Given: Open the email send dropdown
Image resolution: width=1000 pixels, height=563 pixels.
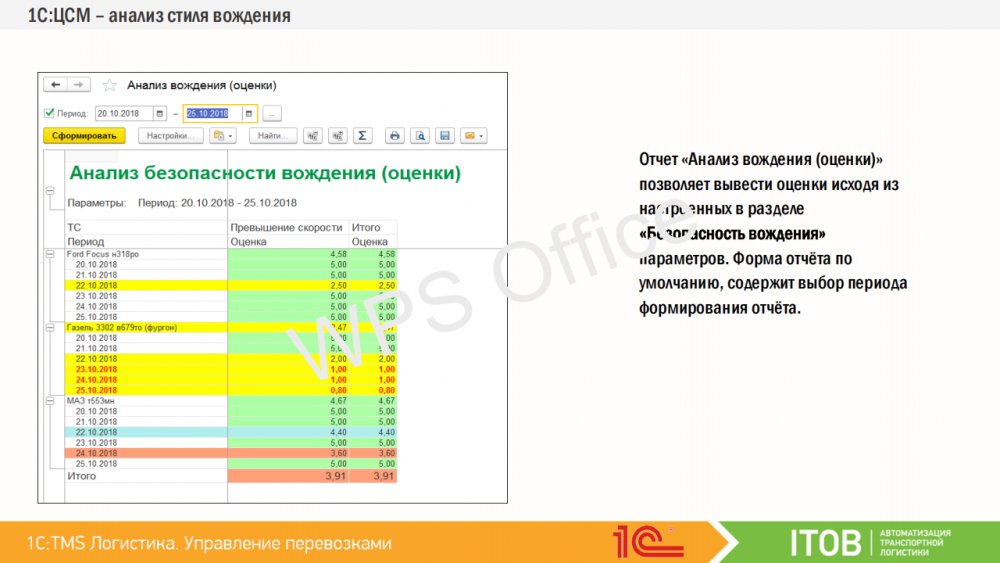Looking at the screenshot, I should point(474,135).
